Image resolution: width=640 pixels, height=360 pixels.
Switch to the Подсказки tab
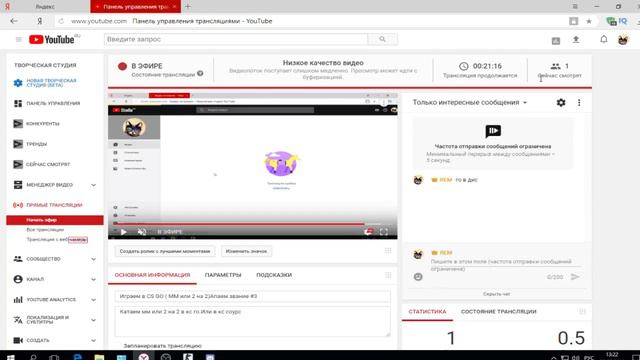pos(274,275)
